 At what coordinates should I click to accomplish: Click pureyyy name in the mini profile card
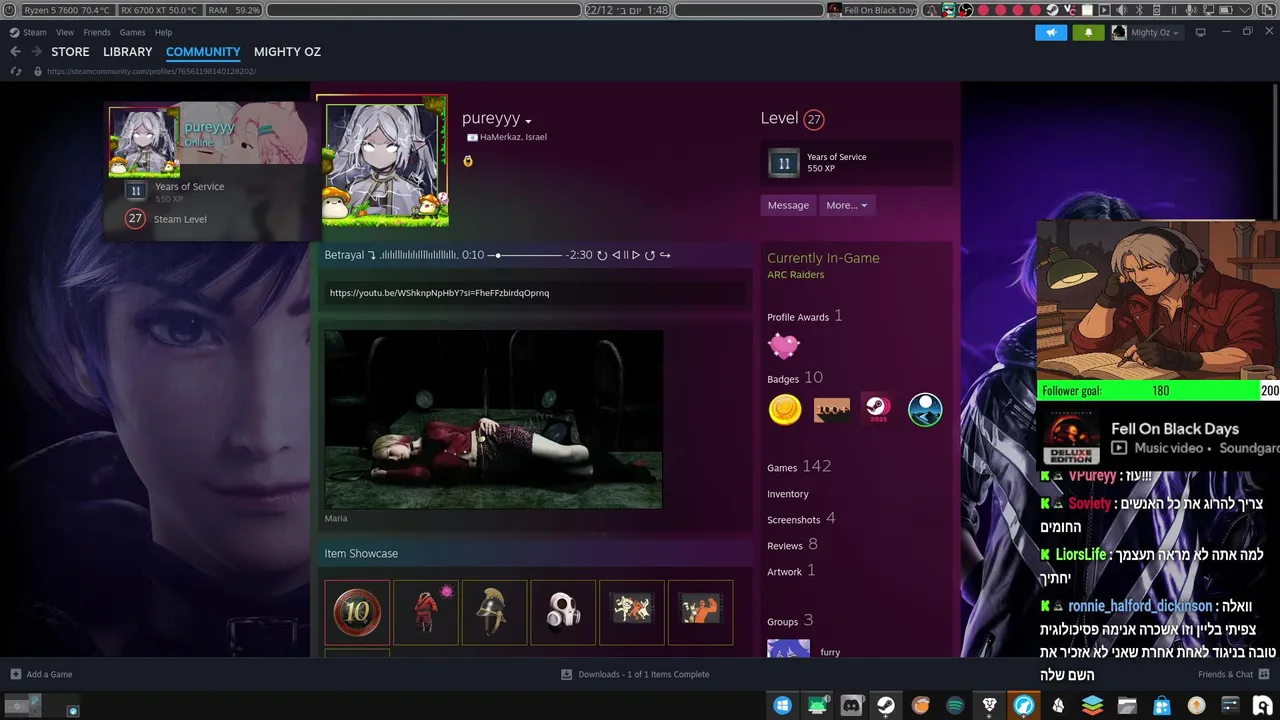click(209, 127)
